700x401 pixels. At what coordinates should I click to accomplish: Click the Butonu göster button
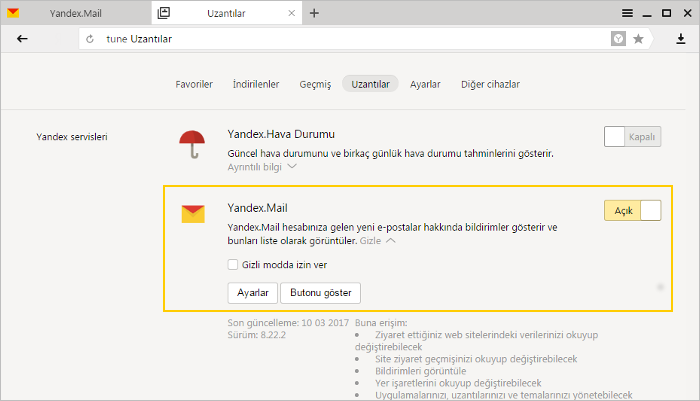321,293
